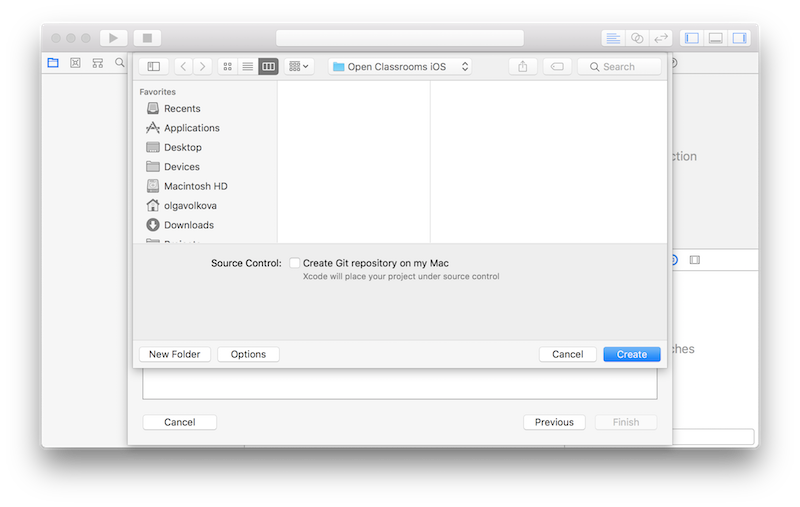Switch to column view in save dialog
800x507 pixels.
click(268, 66)
